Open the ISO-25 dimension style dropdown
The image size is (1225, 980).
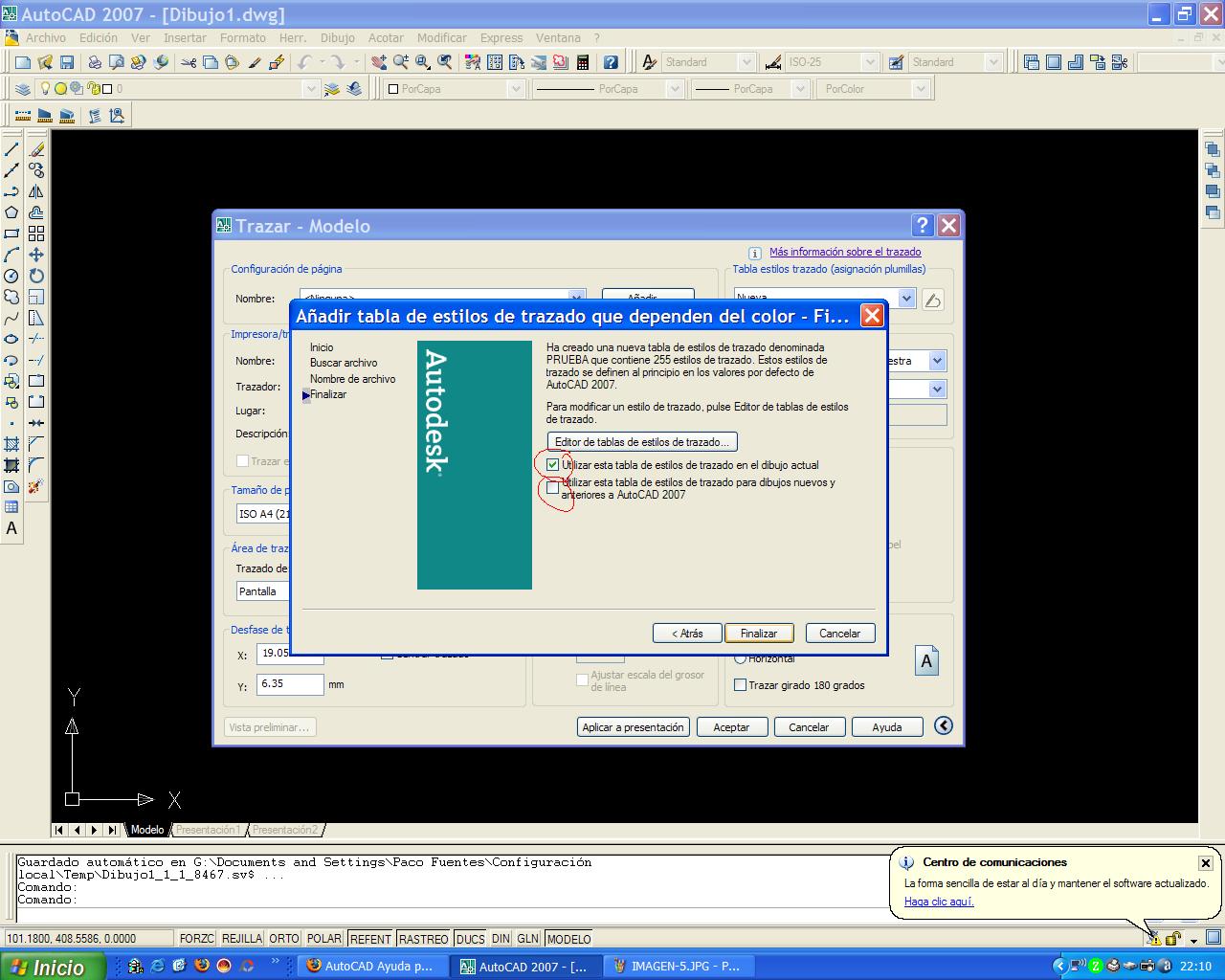(x=870, y=62)
